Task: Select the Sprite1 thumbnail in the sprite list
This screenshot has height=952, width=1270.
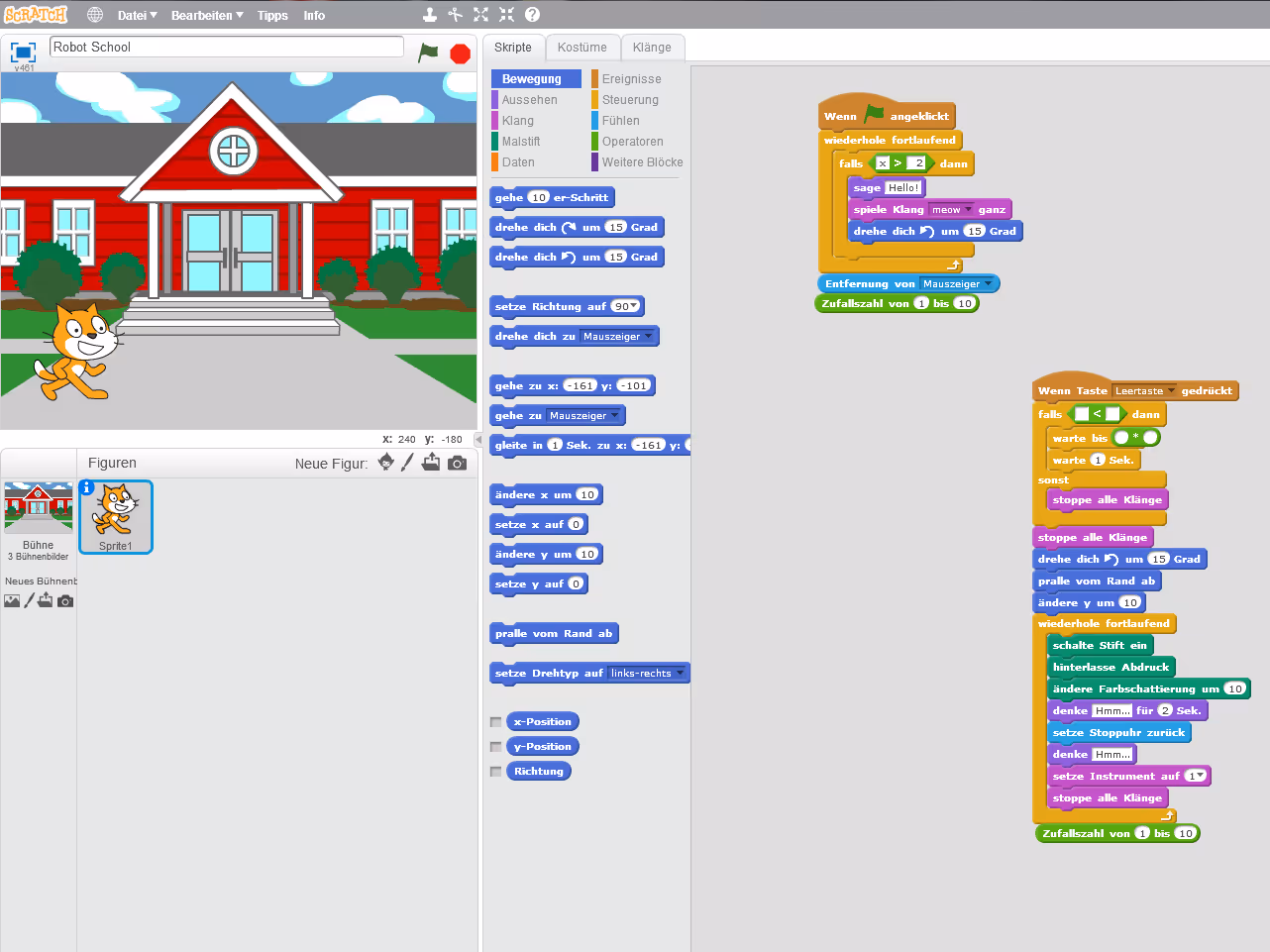Action: click(x=115, y=516)
